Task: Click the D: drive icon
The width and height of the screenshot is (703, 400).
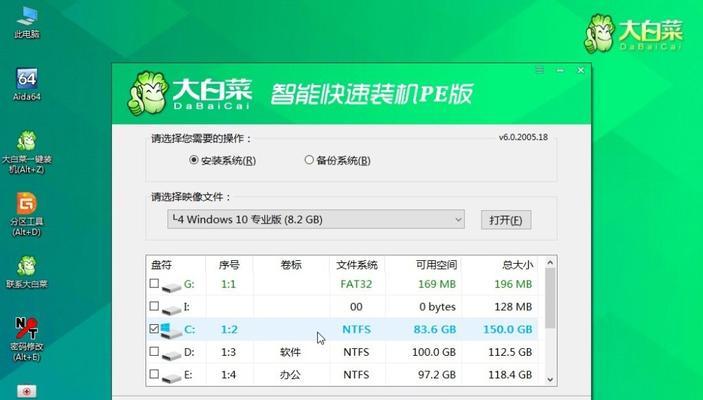Action: 172,355
